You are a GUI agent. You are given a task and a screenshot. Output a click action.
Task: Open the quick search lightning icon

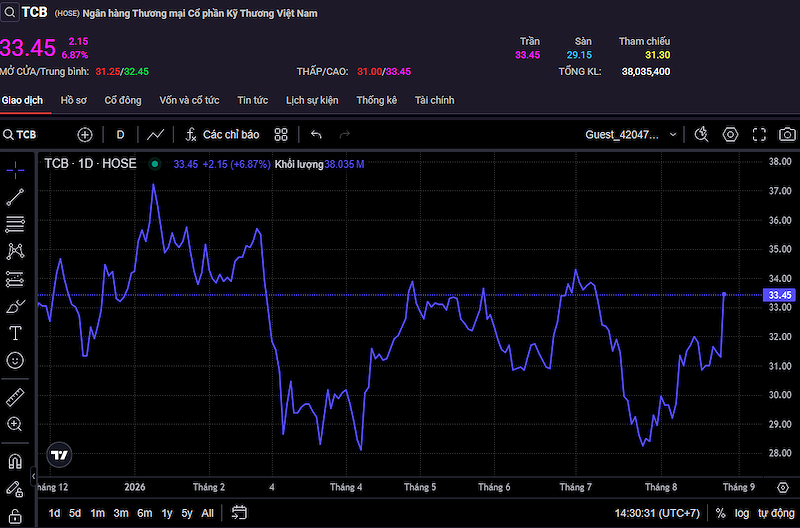click(x=702, y=135)
